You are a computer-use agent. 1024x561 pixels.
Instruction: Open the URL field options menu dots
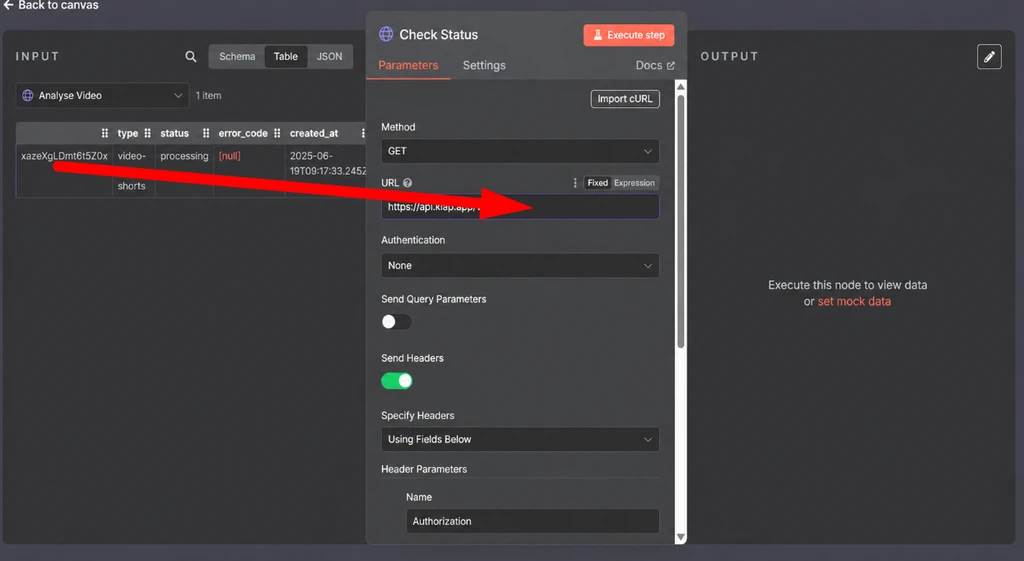[575, 183]
